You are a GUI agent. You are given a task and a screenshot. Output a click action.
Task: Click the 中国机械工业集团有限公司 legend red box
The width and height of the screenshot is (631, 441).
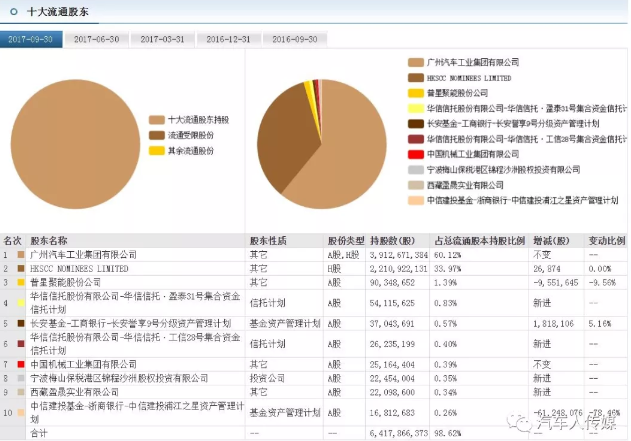(416, 154)
